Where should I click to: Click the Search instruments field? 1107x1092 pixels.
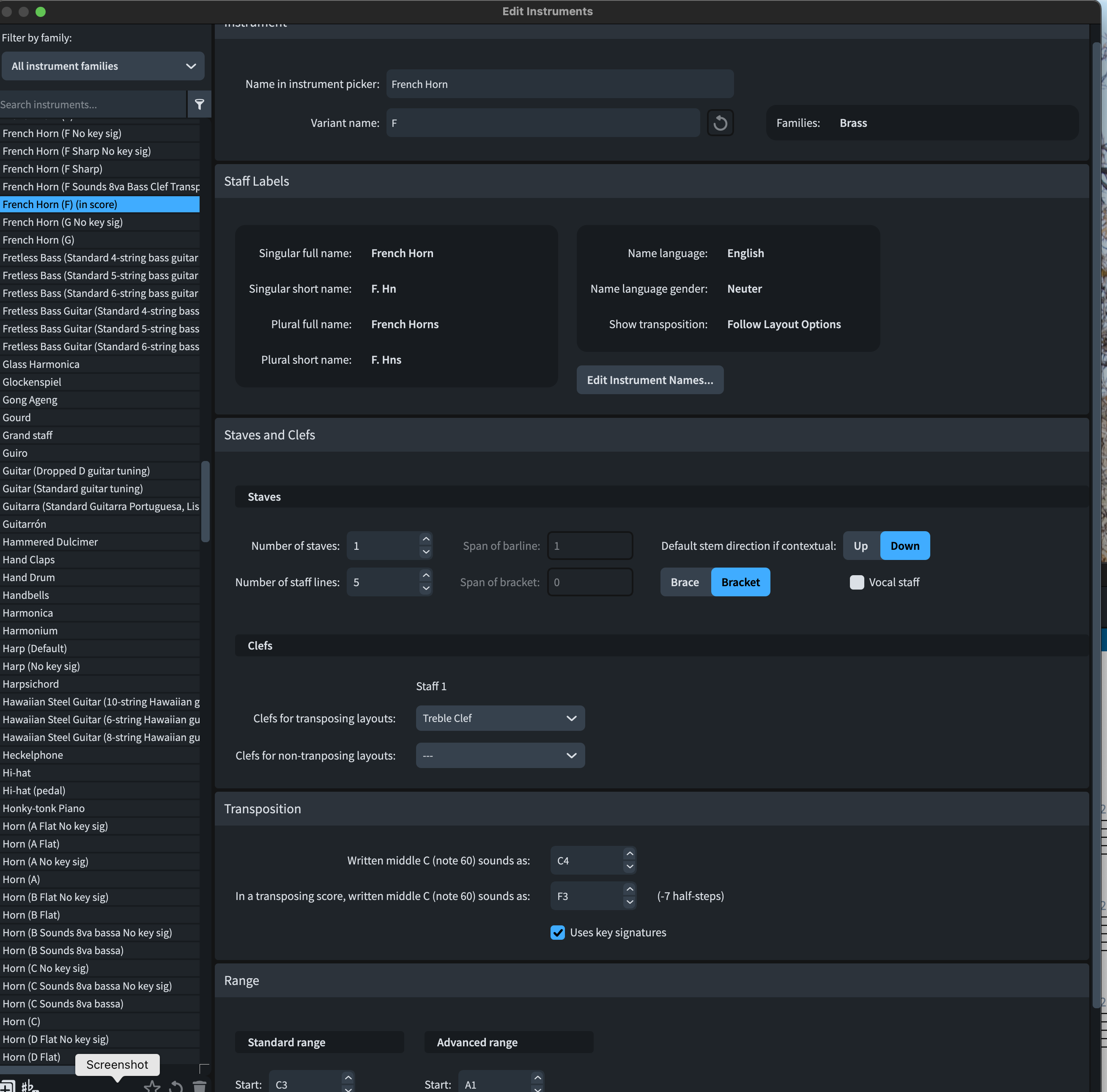point(92,104)
